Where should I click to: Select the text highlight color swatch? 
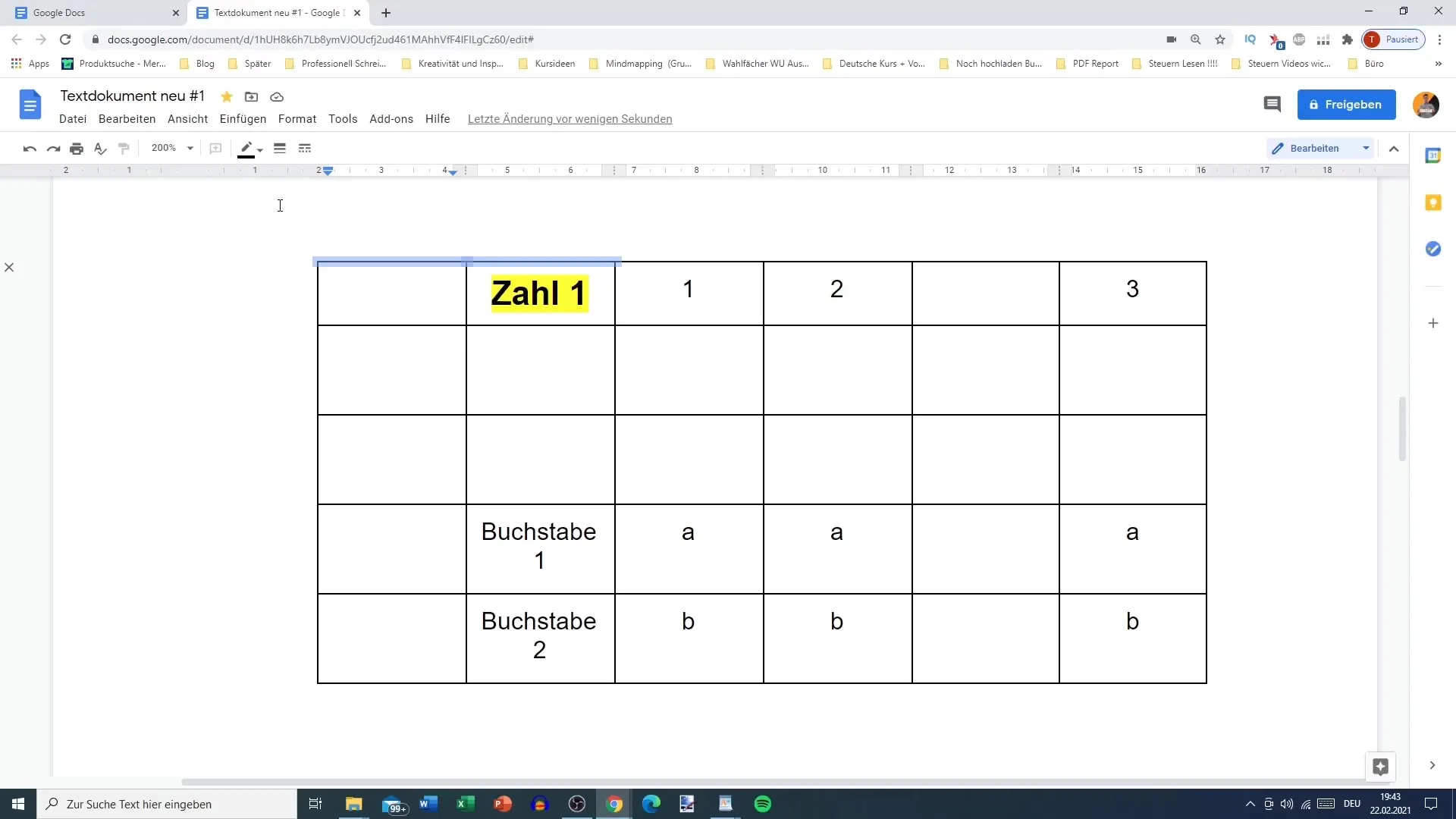[x=246, y=154]
